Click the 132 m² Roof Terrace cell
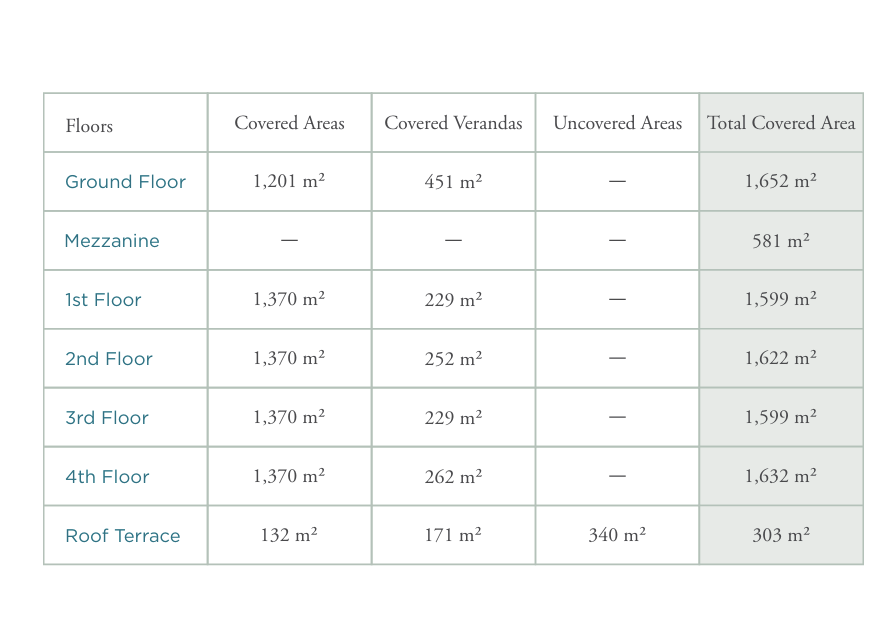This screenshot has width=893, height=621. pos(289,535)
